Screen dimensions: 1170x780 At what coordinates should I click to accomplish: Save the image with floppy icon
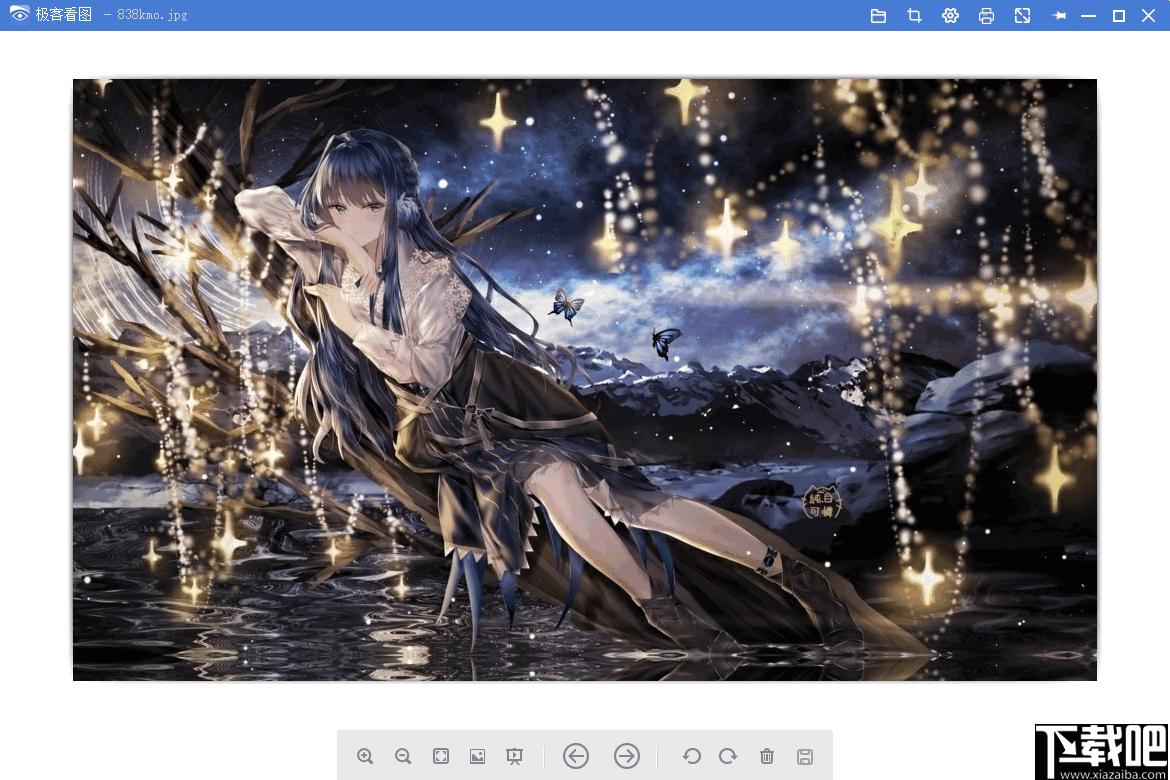(x=804, y=756)
